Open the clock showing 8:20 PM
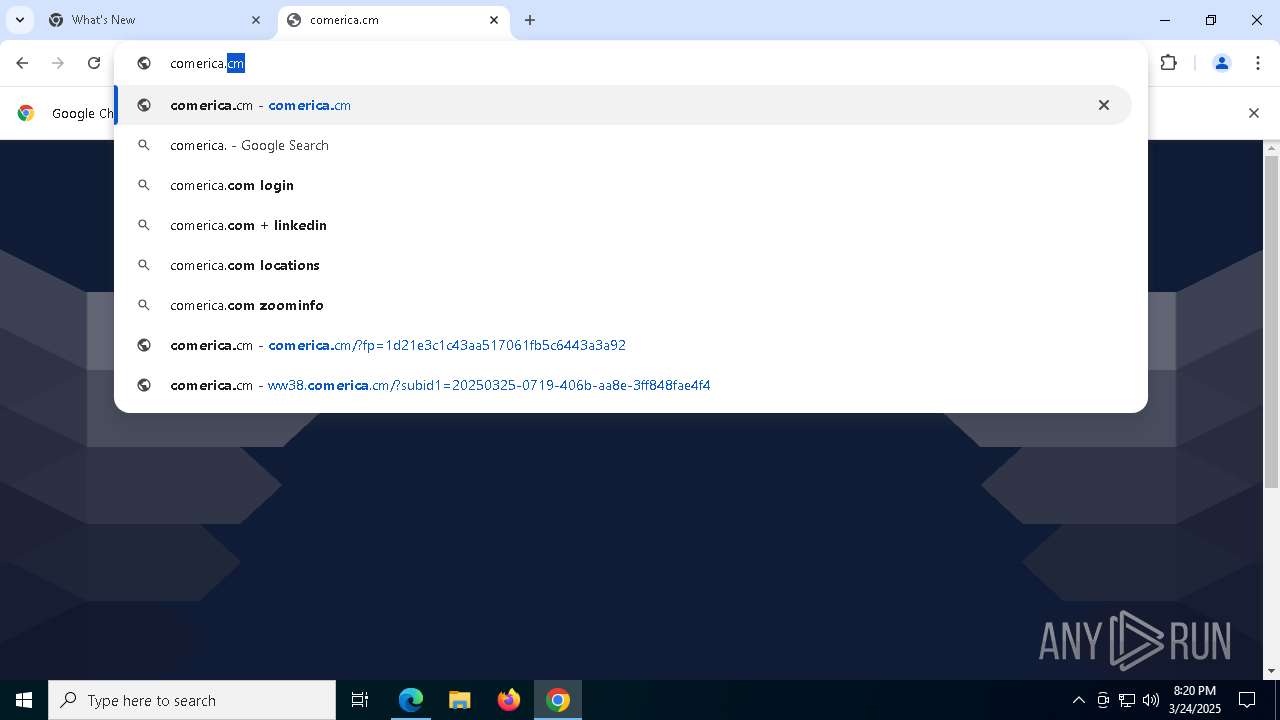The width and height of the screenshot is (1280, 720). click(1195, 700)
